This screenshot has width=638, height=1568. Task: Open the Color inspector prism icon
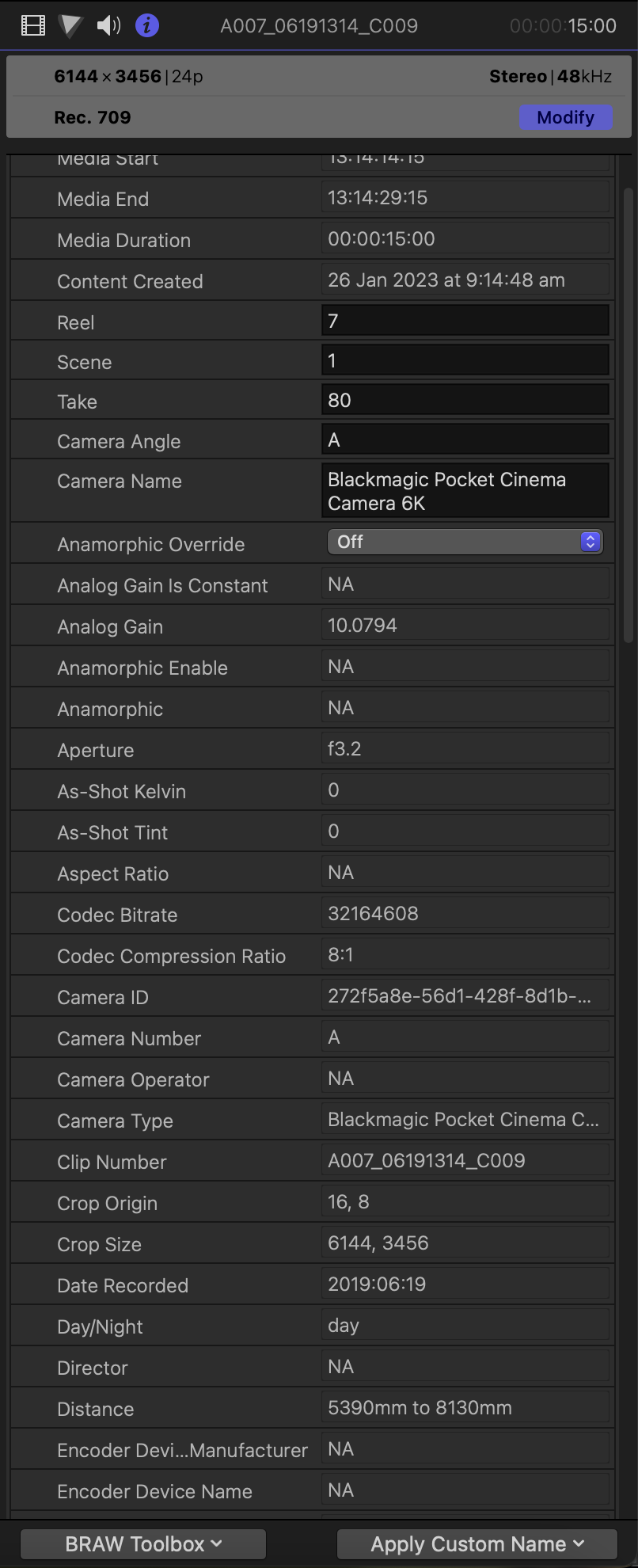(70, 26)
